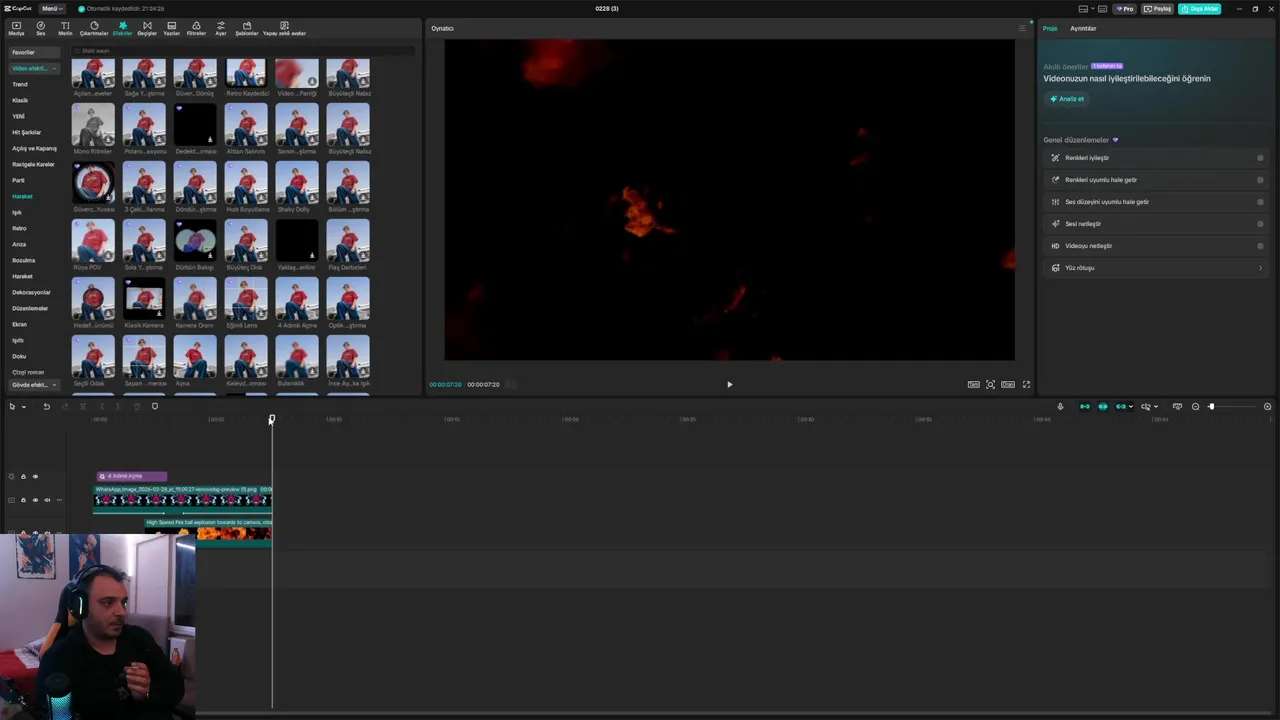This screenshot has height=720, width=1280.
Task: Undo the last action in timeline toolbar
Action: [x=46, y=406]
